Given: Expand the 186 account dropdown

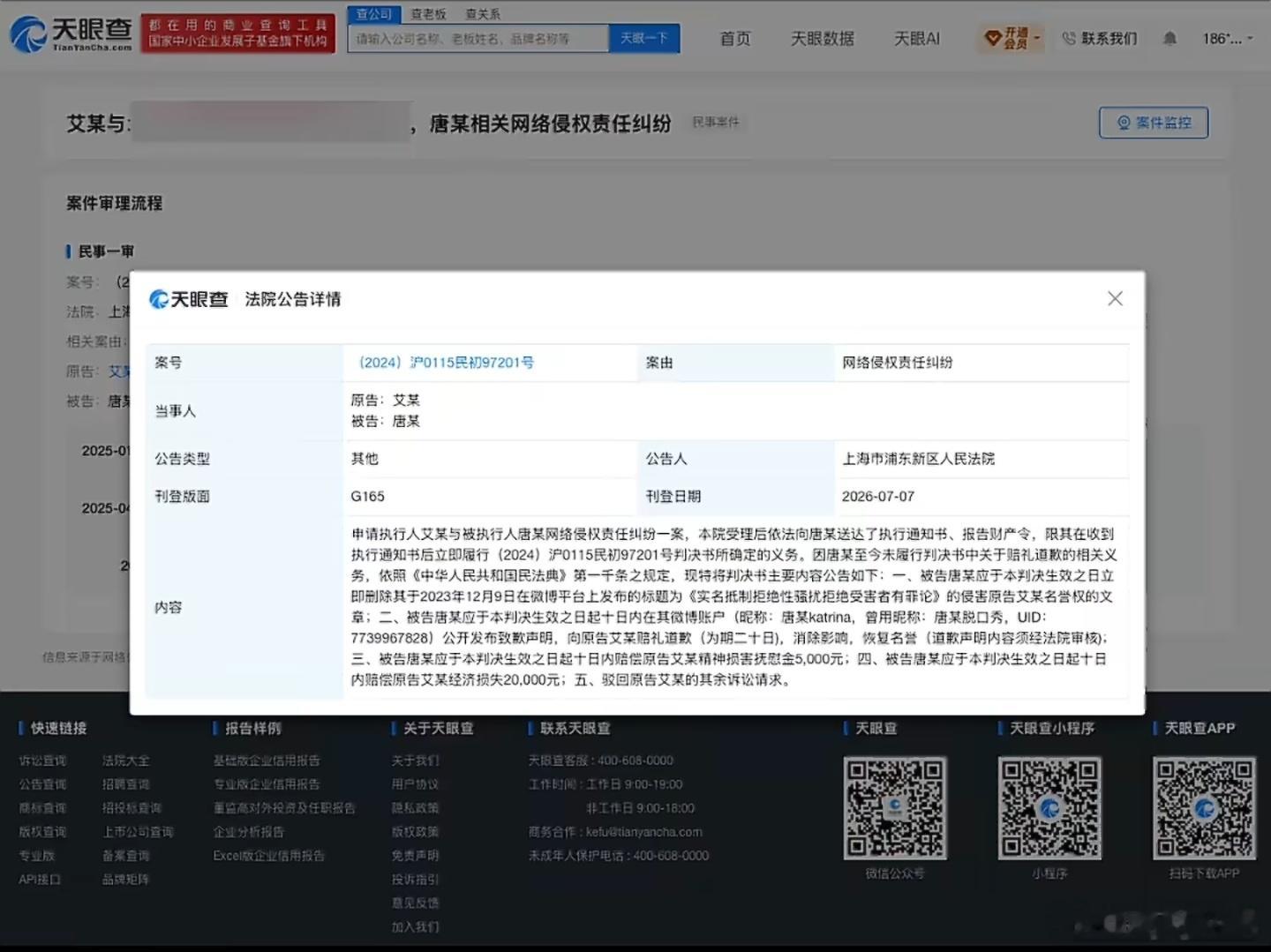Looking at the screenshot, I should [1227, 39].
